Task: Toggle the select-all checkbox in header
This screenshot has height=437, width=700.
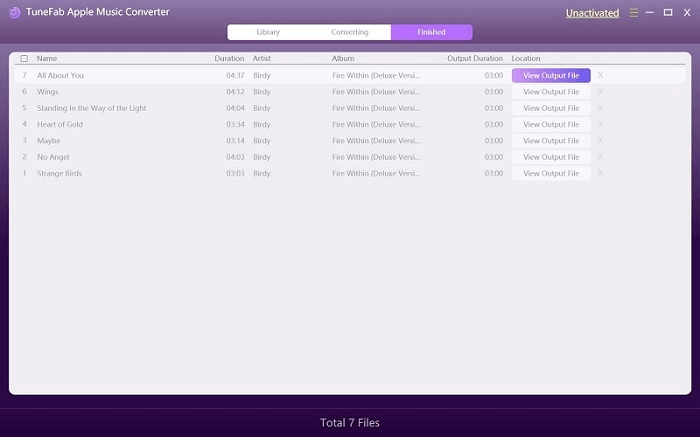Action: [24, 58]
